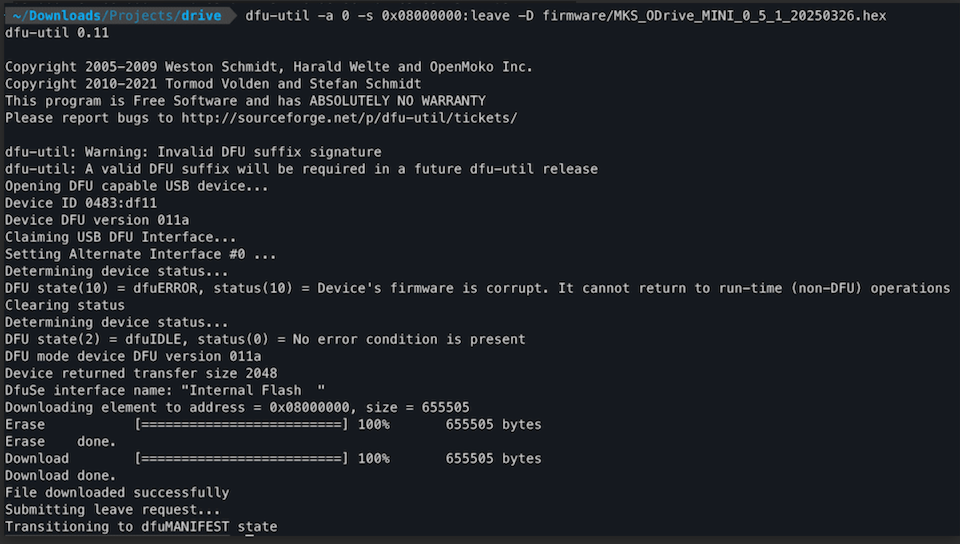This screenshot has height=544, width=960.
Task: Click the Downloads segment in prompt path
Action: (x=62, y=16)
